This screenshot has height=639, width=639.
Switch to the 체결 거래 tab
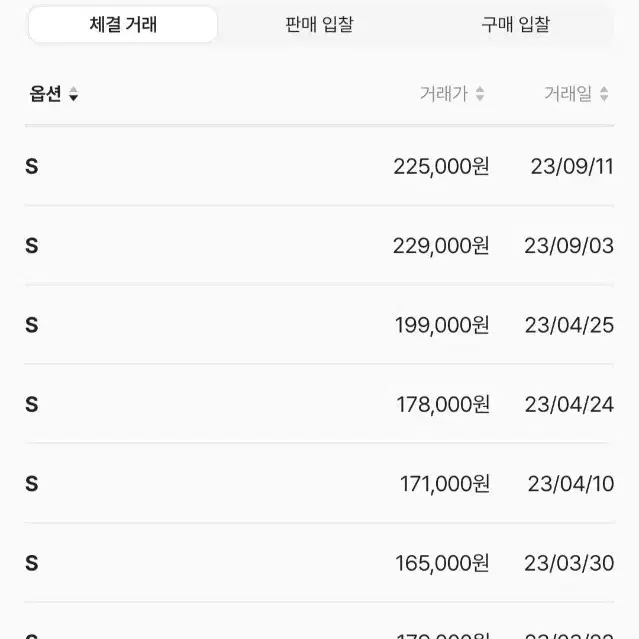click(x=123, y=24)
